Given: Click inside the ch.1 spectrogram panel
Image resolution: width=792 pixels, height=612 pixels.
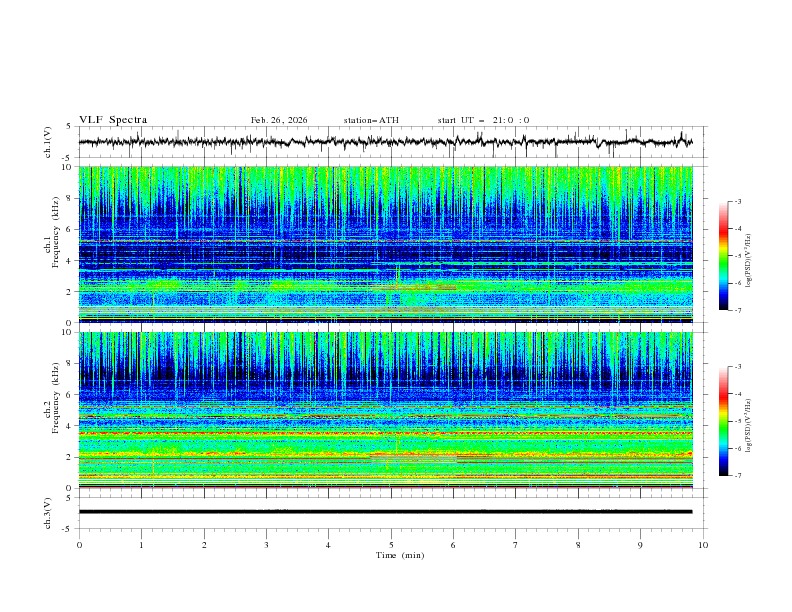Looking at the screenshot, I should pos(386,244).
